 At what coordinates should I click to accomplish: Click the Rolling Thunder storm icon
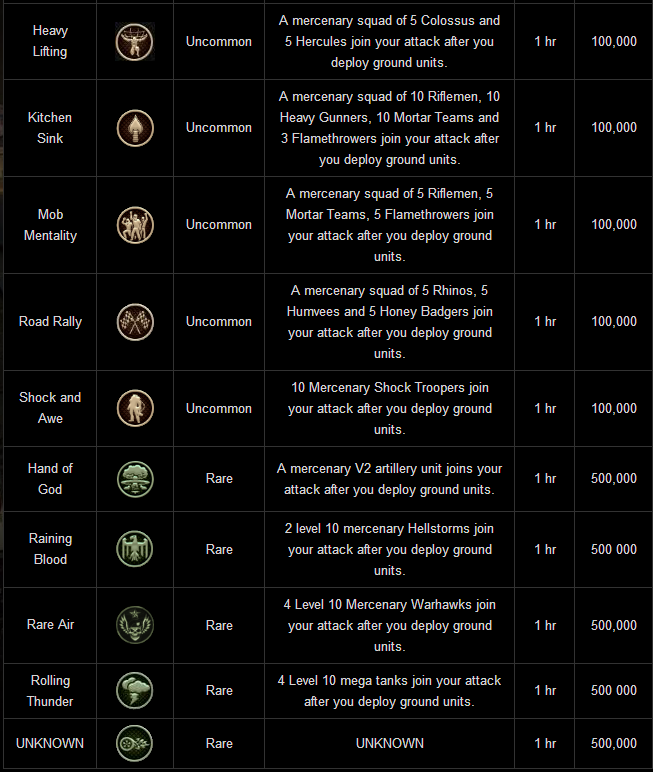coord(135,690)
